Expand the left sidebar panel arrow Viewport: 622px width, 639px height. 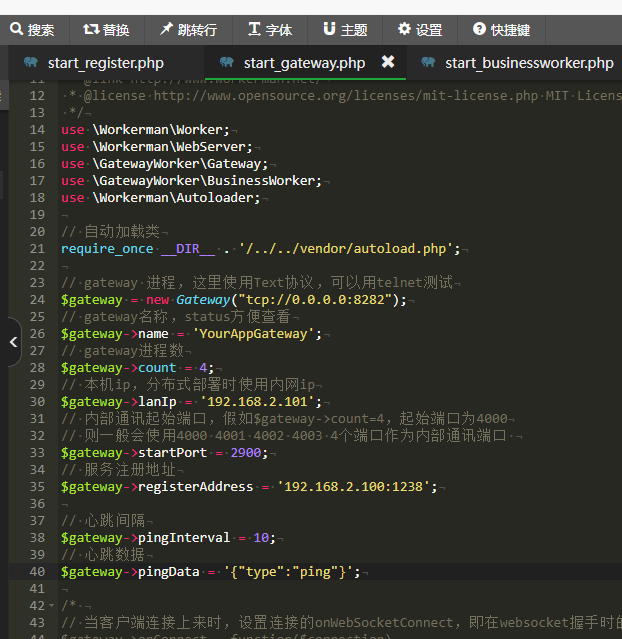[12, 342]
